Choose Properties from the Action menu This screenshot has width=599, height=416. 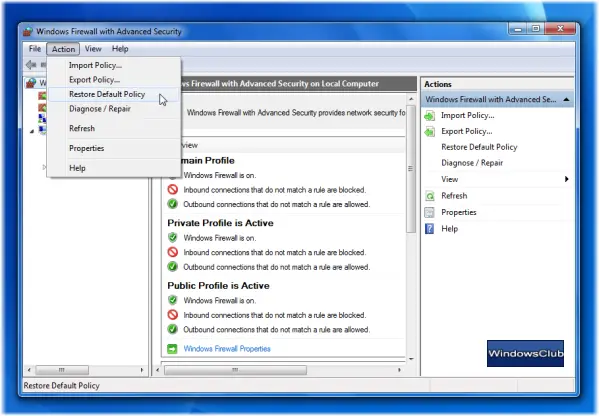pos(113,149)
